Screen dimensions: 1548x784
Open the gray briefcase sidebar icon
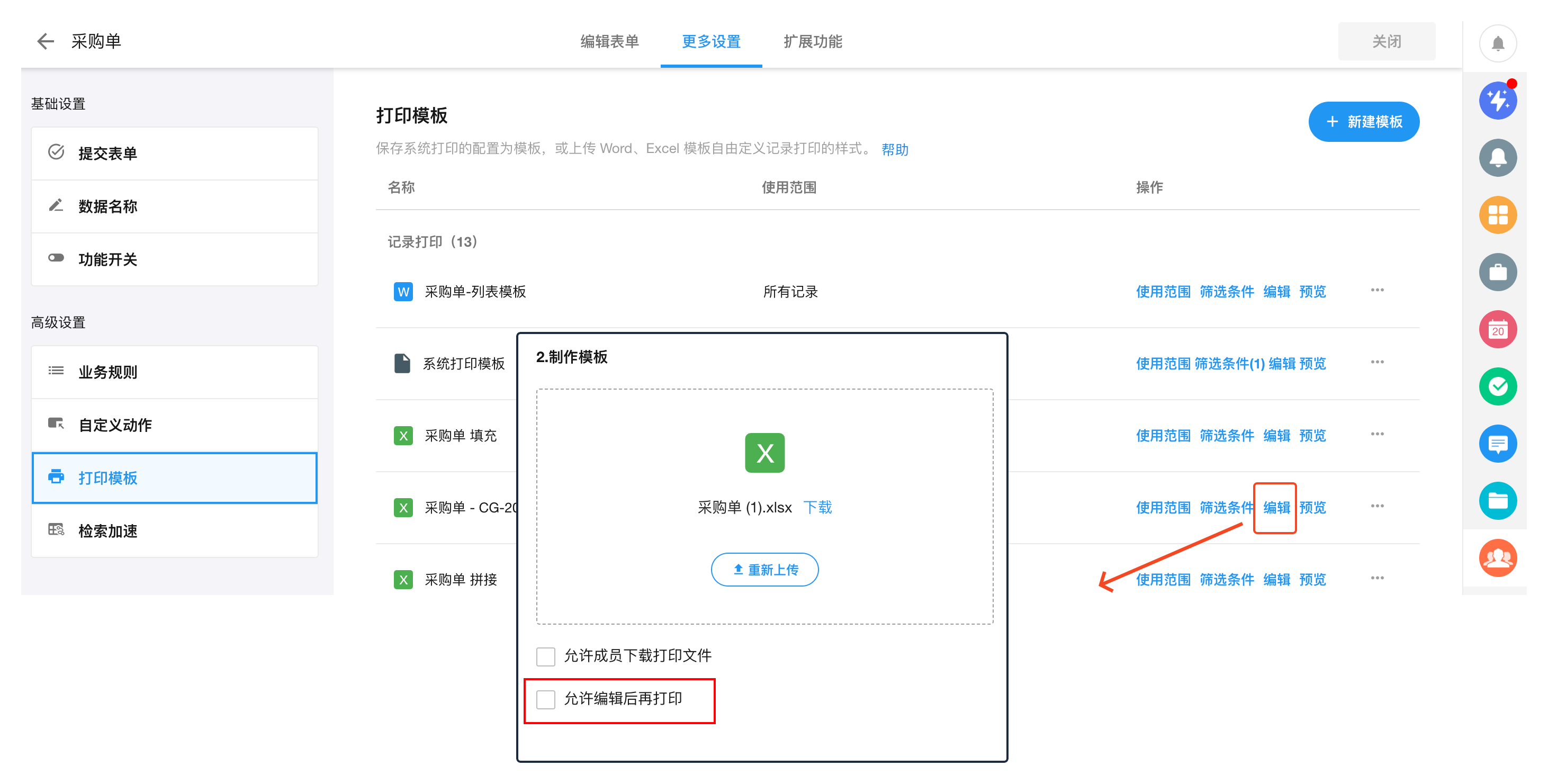click(x=1498, y=272)
